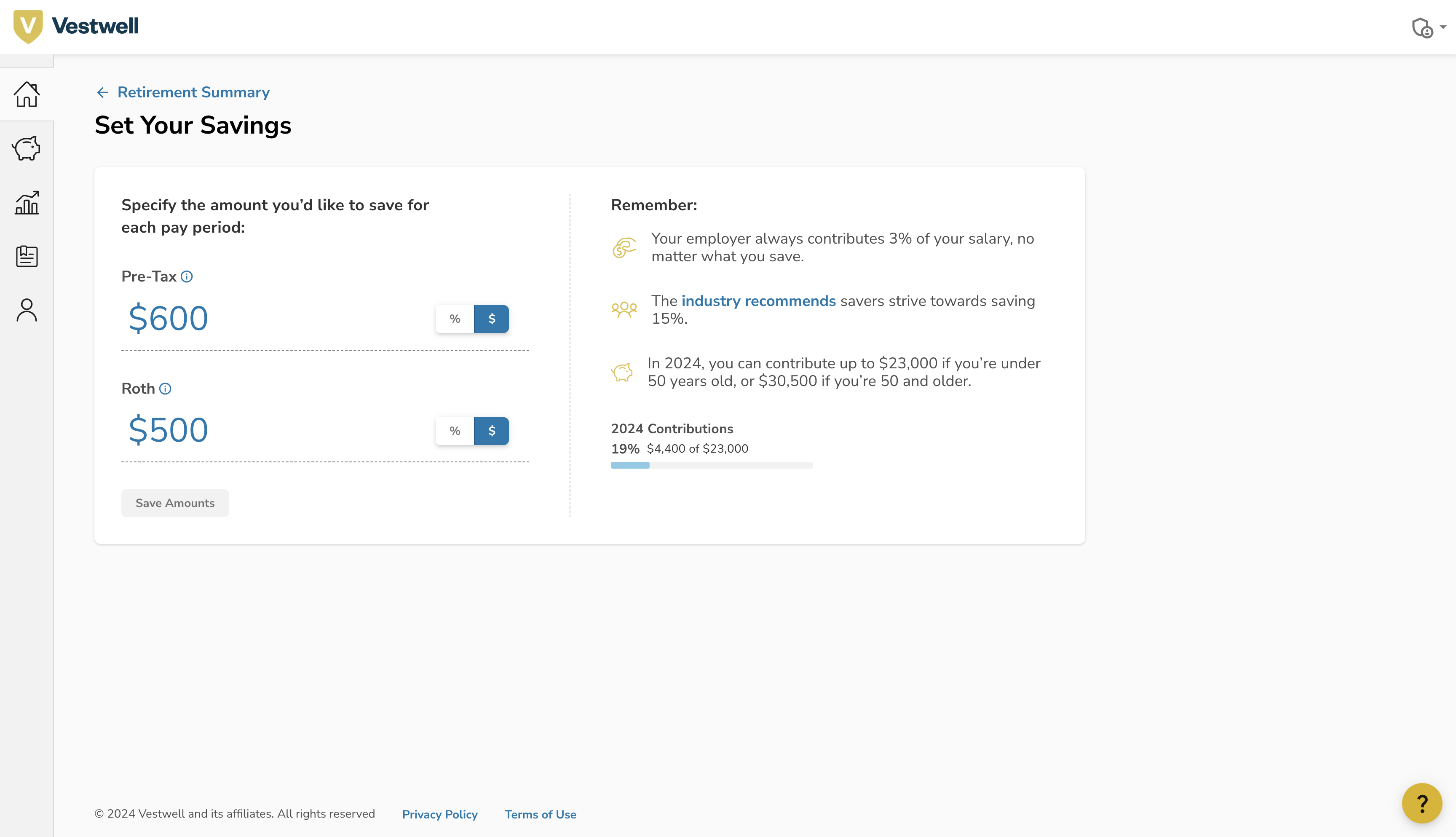The width and height of the screenshot is (1456, 837).
Task: Open the industry recommends link
Action: click(758, 300)
